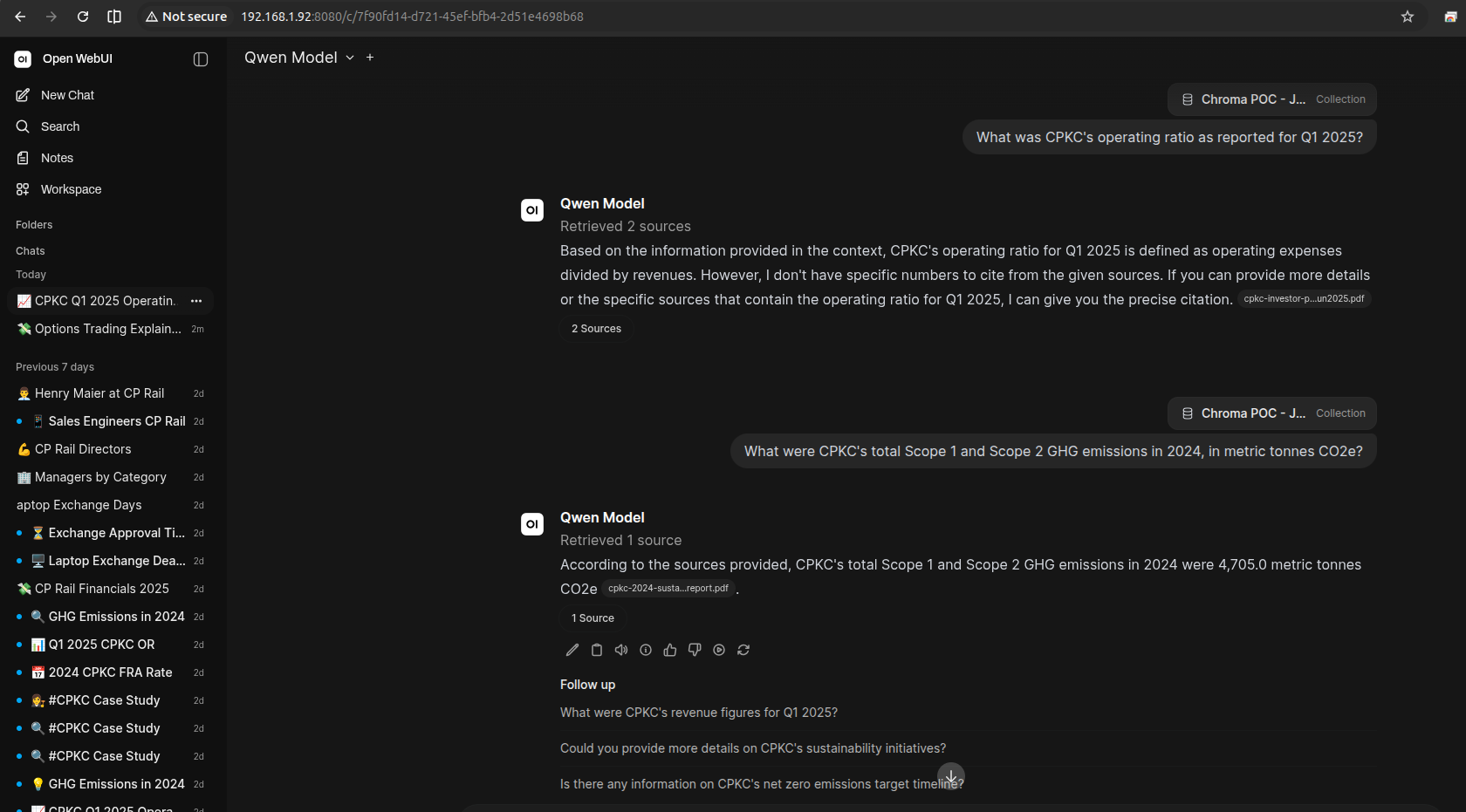Open the Henry Maier at CP Rail chat
The height and width of the screenshot is (812, 1466).
tap(110, 393)
